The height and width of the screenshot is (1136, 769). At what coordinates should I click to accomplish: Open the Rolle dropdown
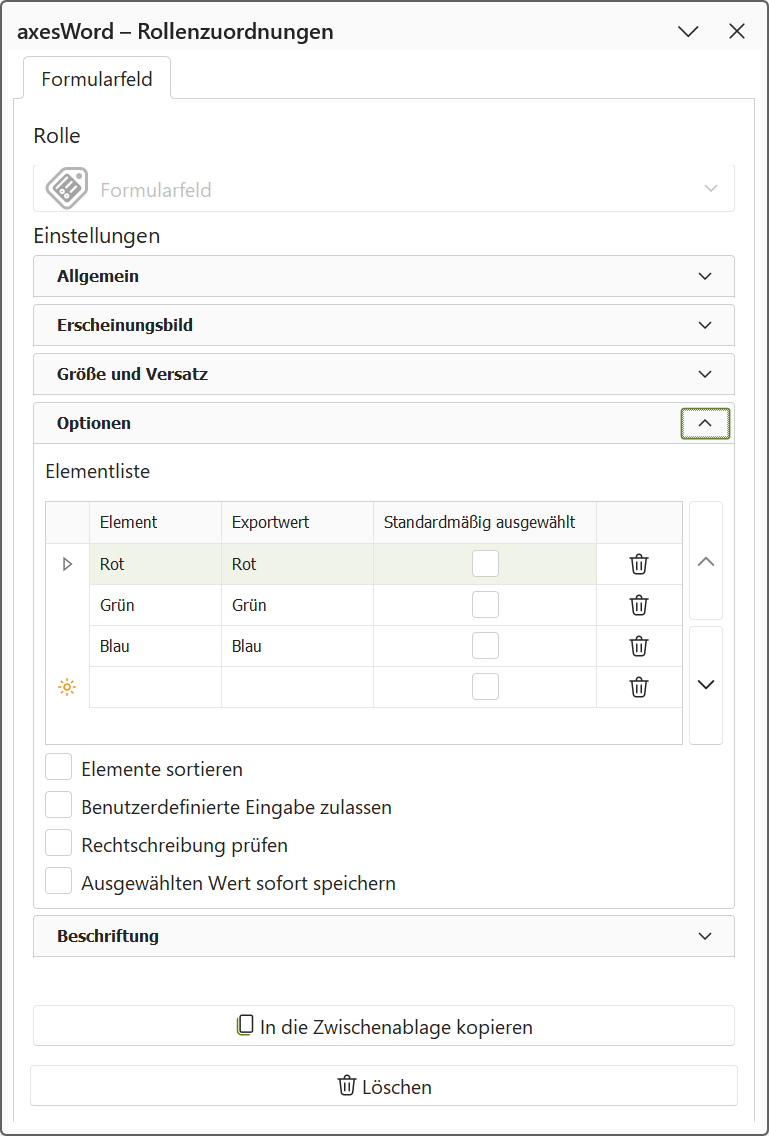pyautogui.click(x=384, y=189)
